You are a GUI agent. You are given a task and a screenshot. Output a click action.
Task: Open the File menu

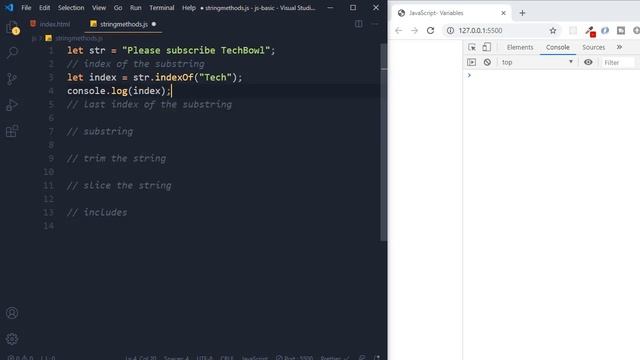(x=26, y=8)
